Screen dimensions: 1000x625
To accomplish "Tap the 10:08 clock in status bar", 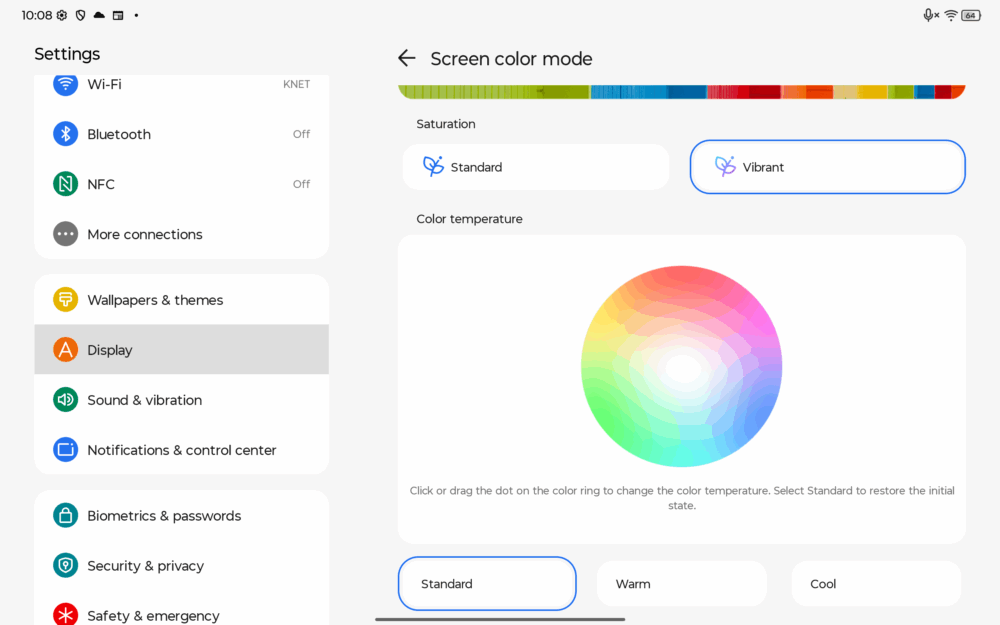I will click(x=36, y=15).
